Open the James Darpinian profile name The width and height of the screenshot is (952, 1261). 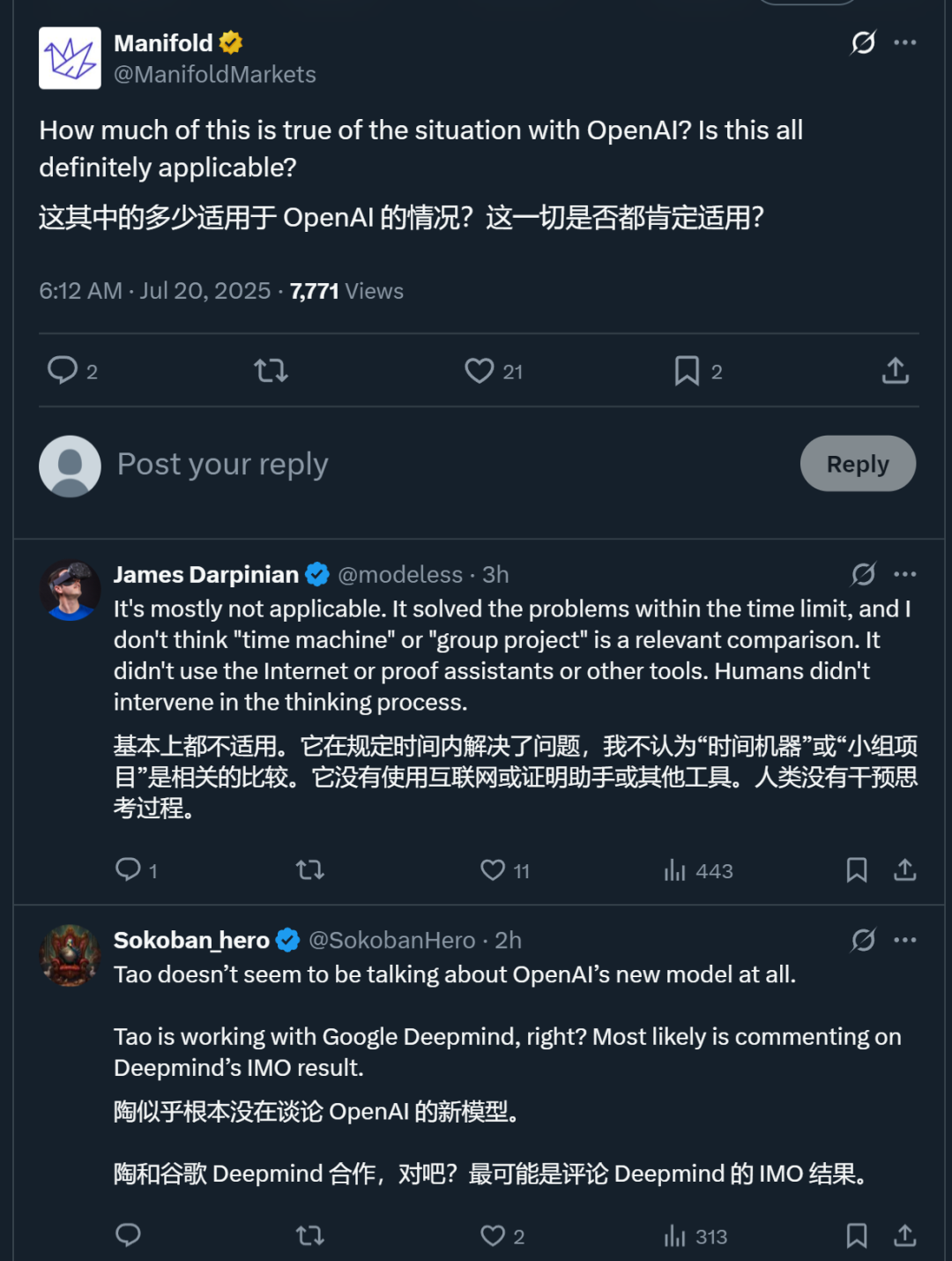[206, 575]
